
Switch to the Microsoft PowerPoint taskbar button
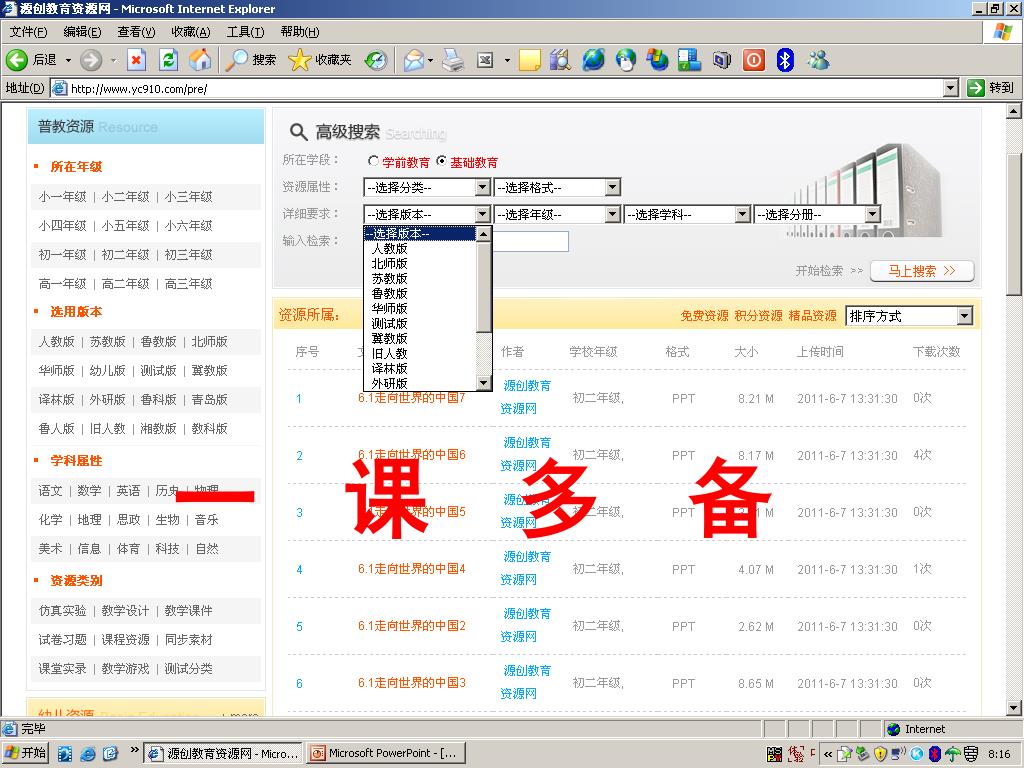pyautogui.click(x=387, y=754)
